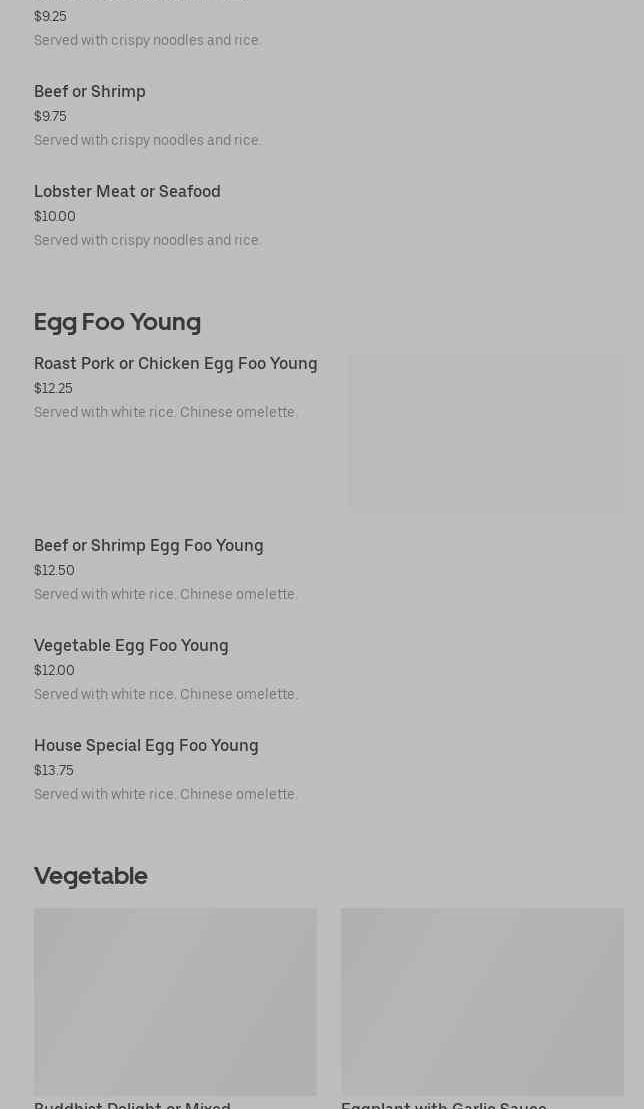
Task: Open Roast Pork or Chicken Egg Foo Young
Action: 175,364
